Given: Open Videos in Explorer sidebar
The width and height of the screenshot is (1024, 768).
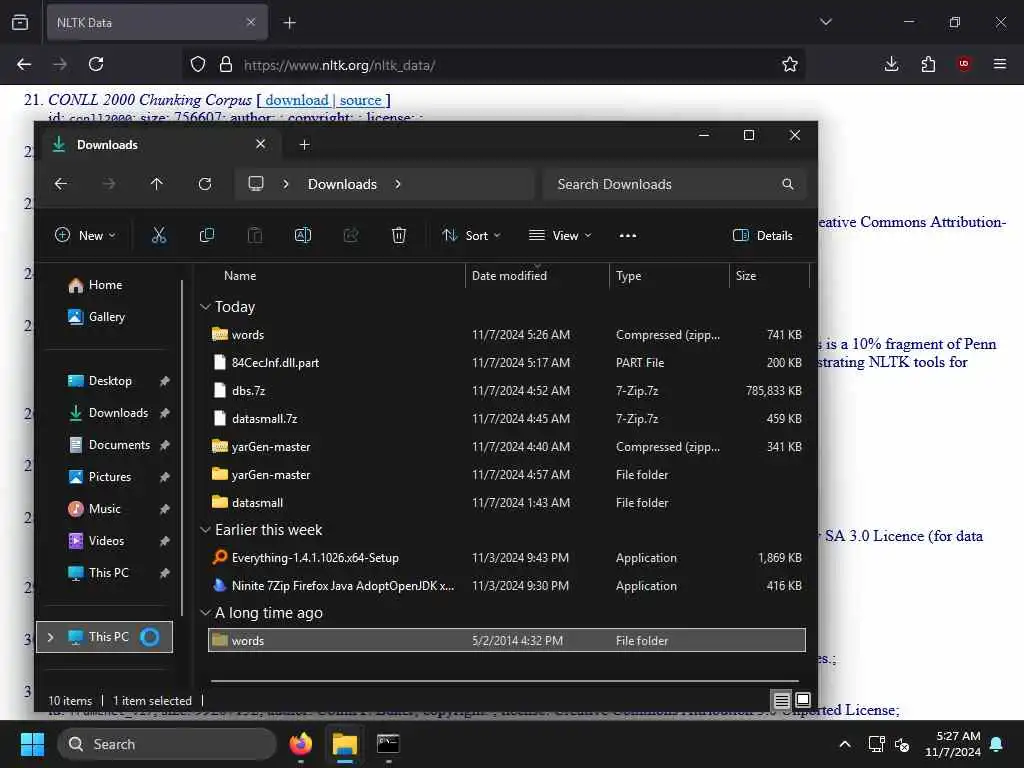Looking at the screenshot, I should (96, 541).
